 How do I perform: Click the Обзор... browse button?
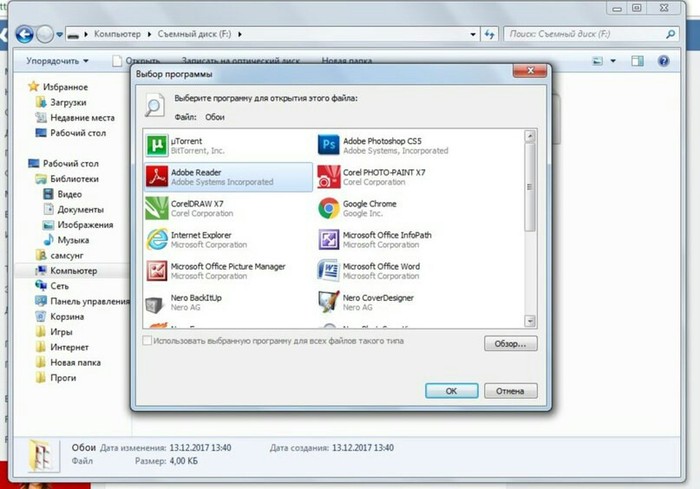coord(510,343)
